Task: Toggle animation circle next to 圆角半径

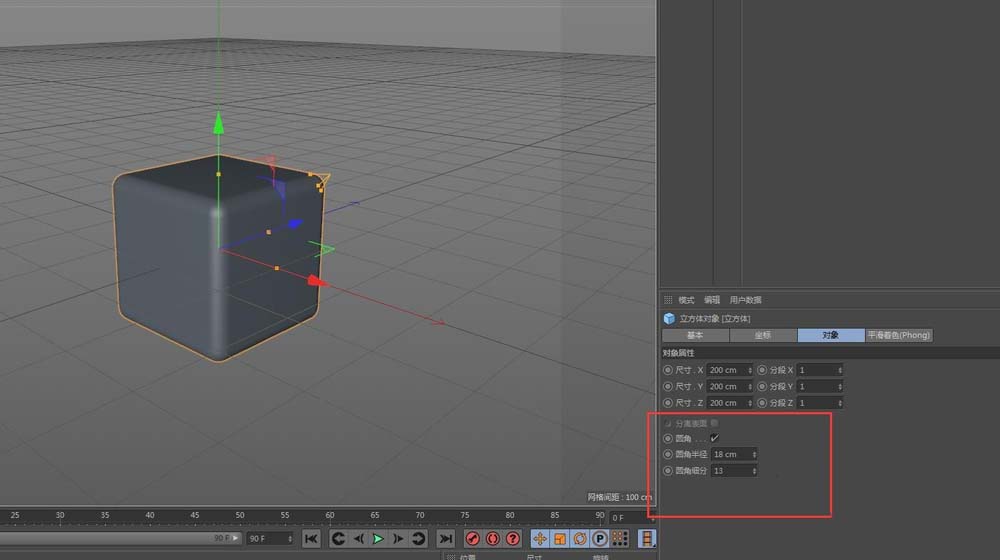Action: (668, 454)
